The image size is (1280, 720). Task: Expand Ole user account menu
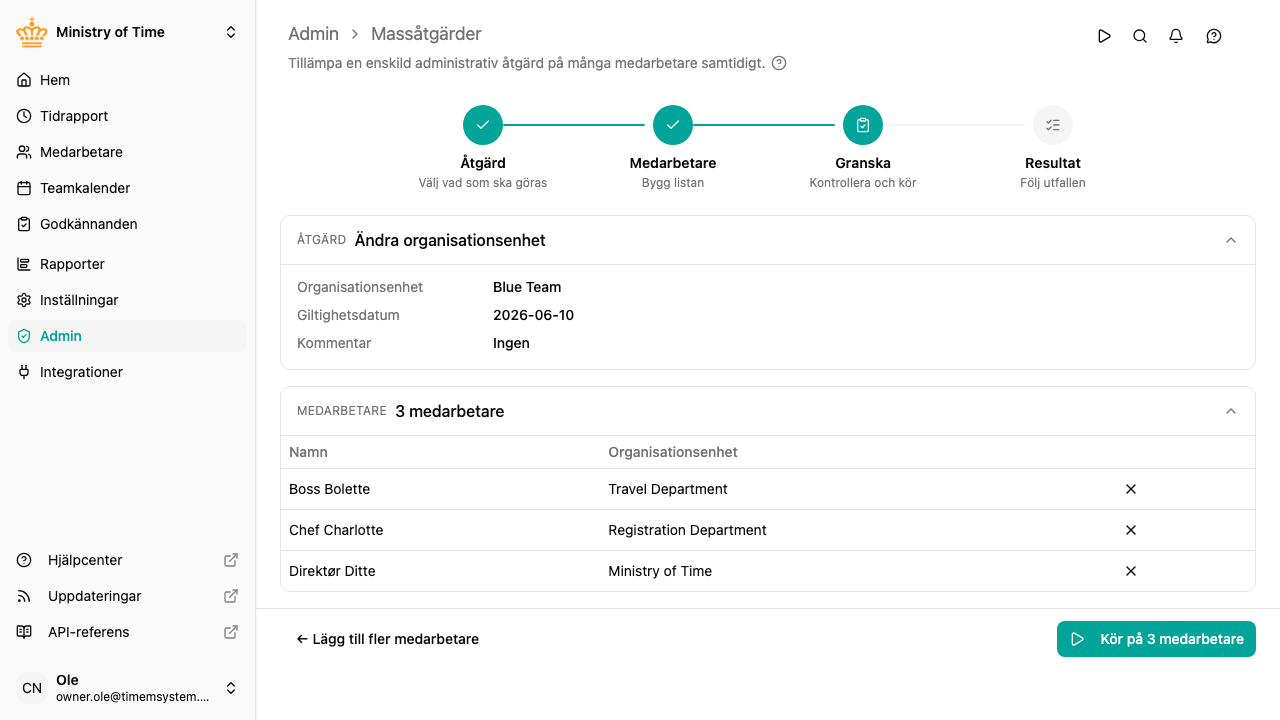coord(128,688)
